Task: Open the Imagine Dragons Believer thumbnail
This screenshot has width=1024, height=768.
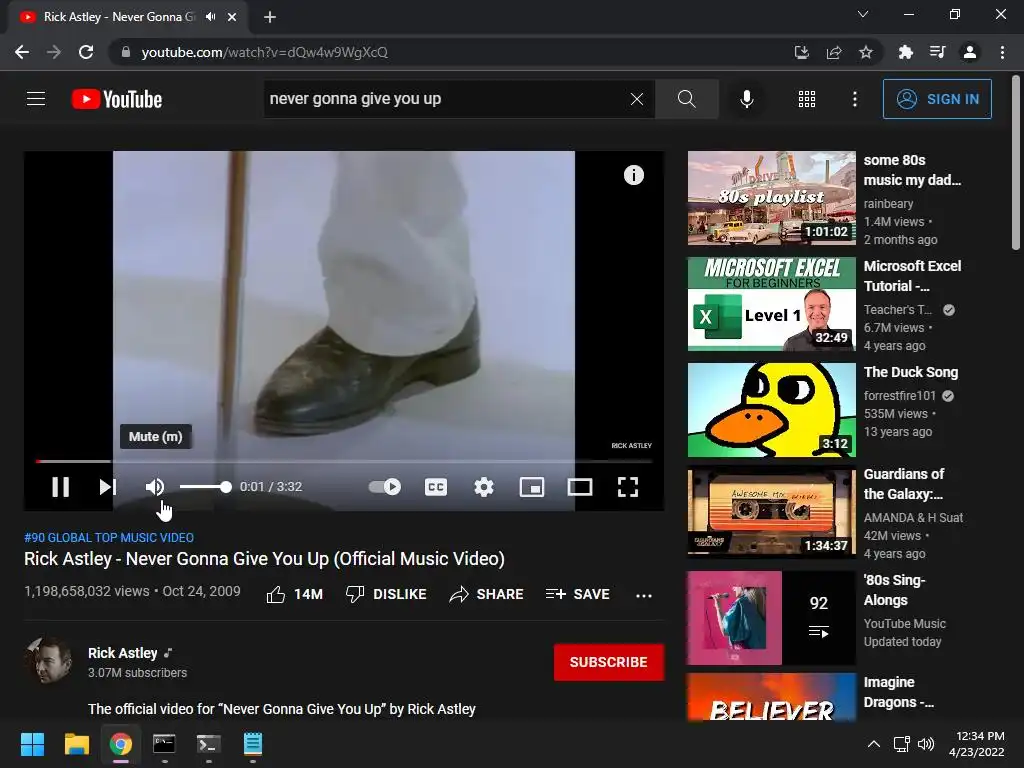Action: 771,697
